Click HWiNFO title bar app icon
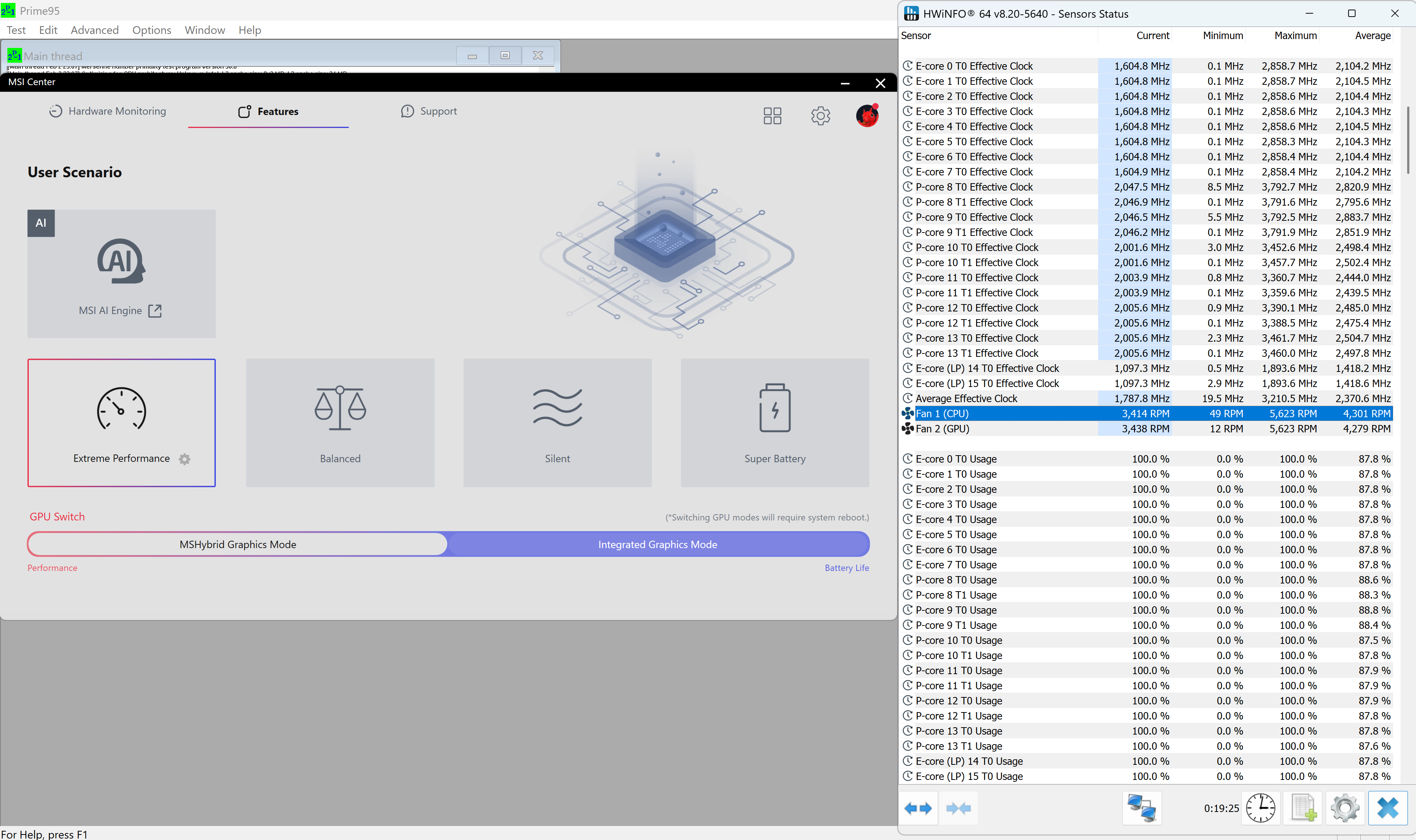1416x840 pixels. (x=911, y=14)
